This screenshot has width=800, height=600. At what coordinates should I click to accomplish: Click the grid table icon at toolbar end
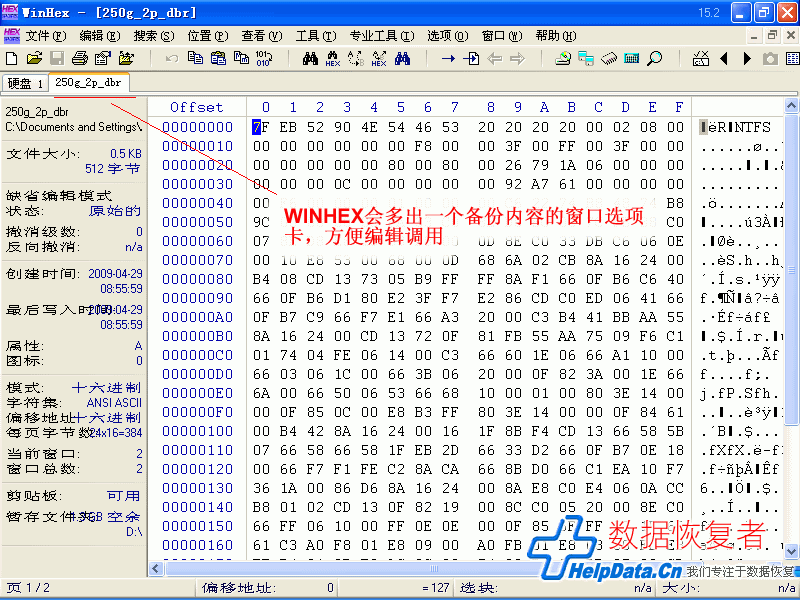click(792, 58)
